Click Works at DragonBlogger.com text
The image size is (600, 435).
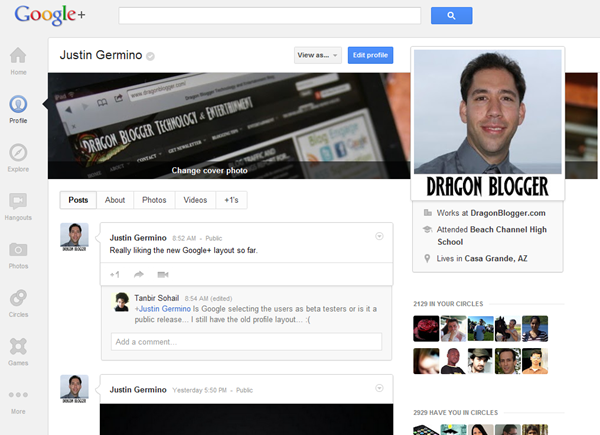tap(491, 213)
